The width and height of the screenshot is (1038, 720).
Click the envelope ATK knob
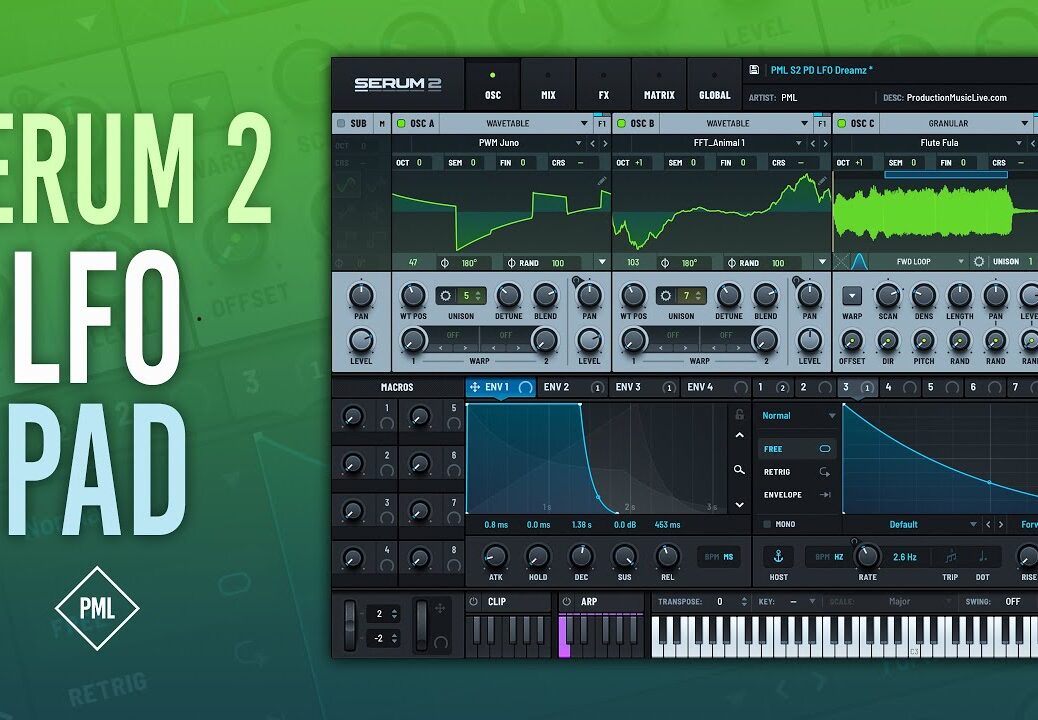pos(495,556)
